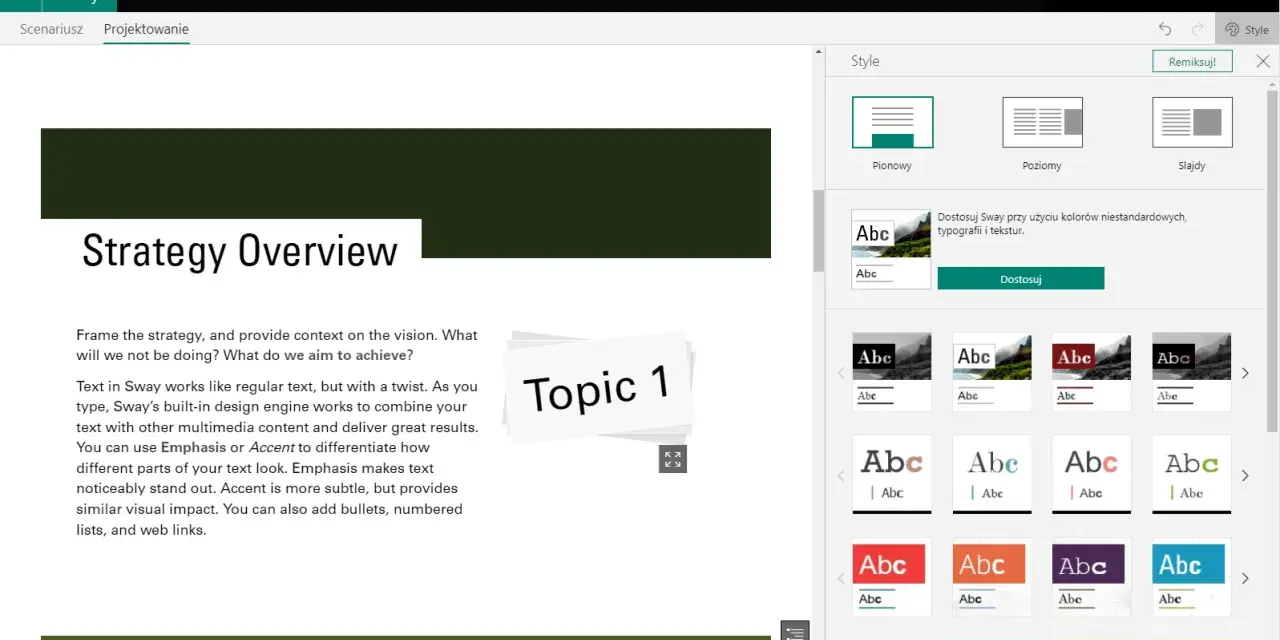Toggle the Style panel button

1247,29
